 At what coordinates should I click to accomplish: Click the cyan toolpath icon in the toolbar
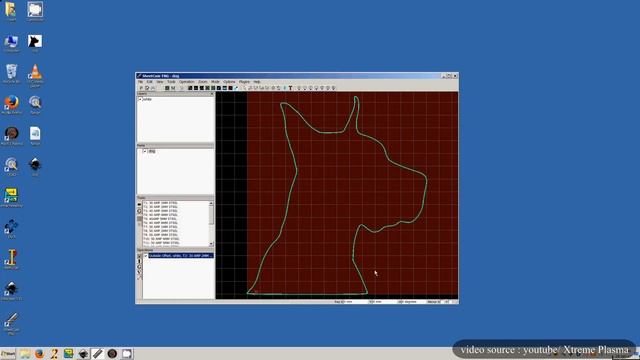(x=236, y=88)
